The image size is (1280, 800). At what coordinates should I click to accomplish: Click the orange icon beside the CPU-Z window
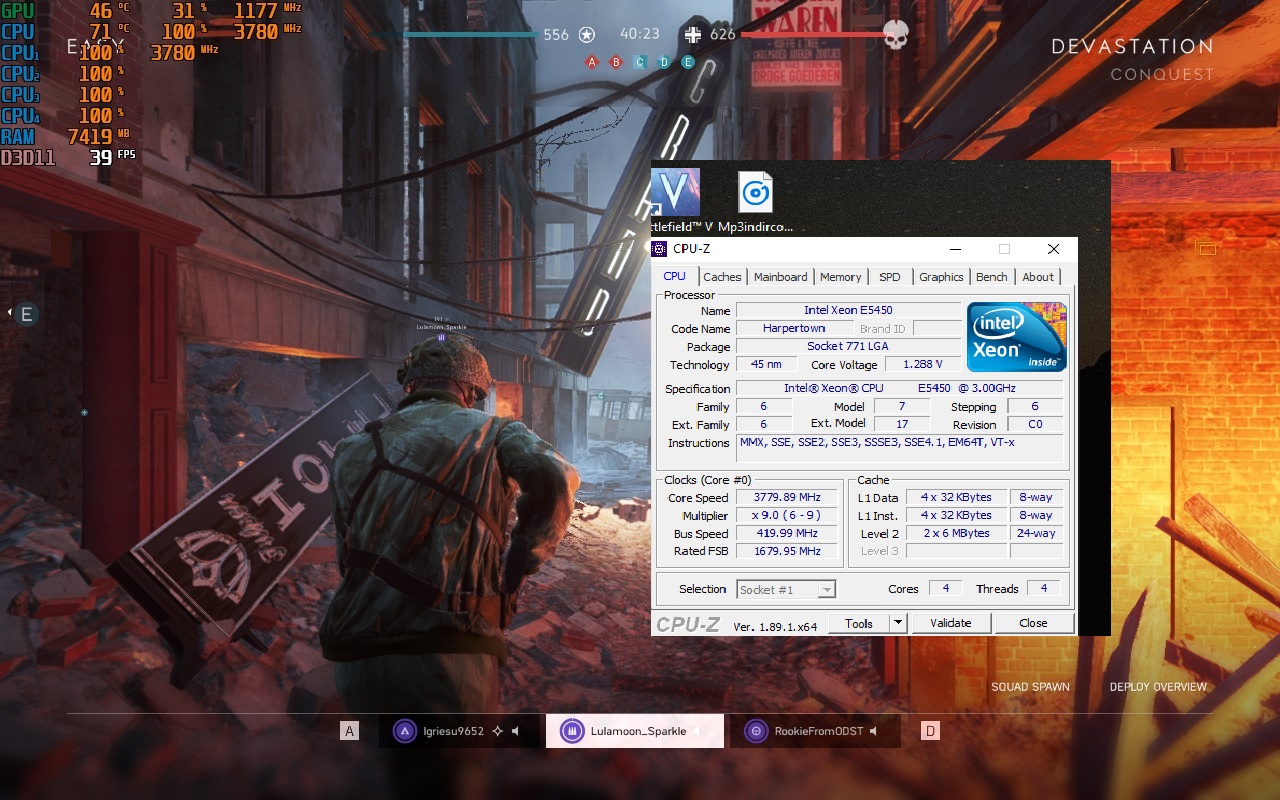pos(1206,248)
